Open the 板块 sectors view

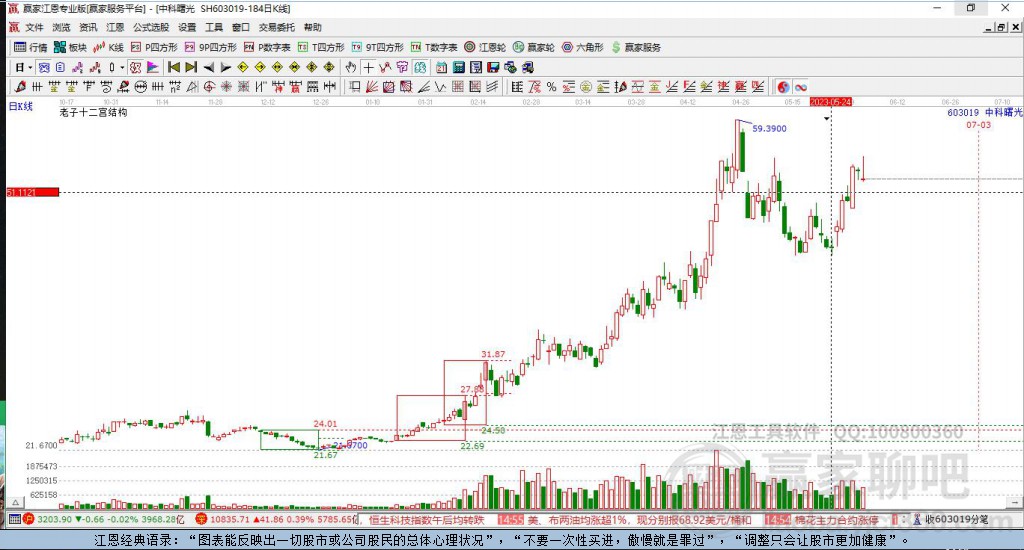click(x=71, y=47)
